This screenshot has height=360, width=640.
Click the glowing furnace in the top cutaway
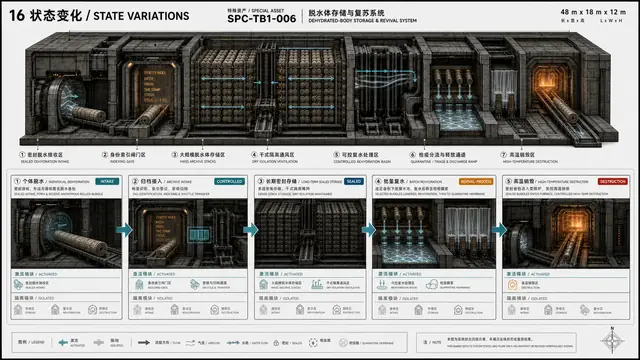click(x=546, y=80)
